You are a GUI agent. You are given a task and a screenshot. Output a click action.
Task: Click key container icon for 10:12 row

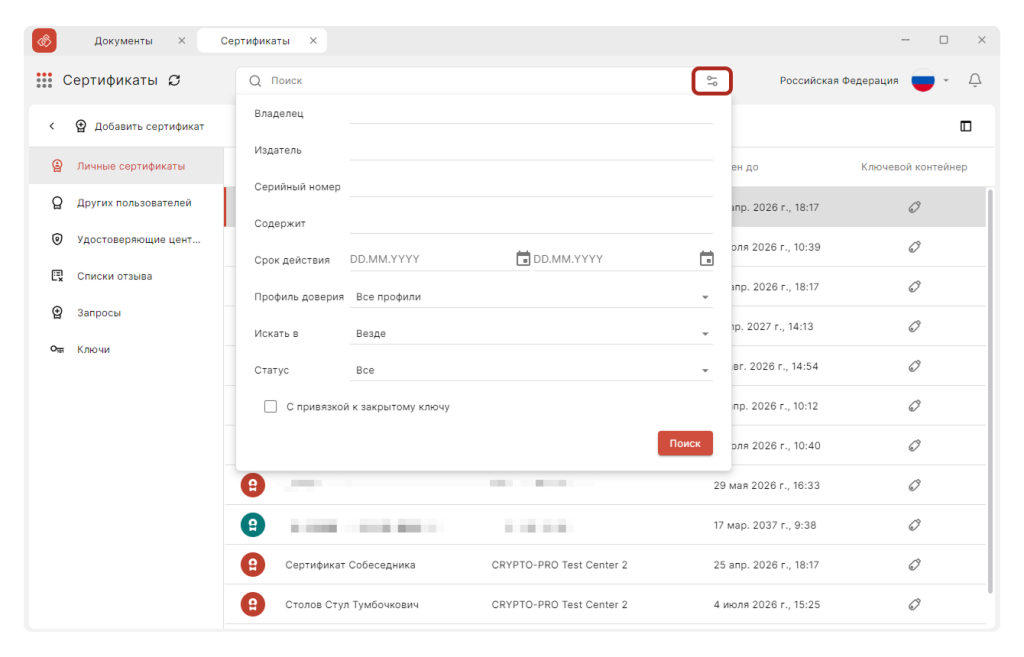[914, 406]
